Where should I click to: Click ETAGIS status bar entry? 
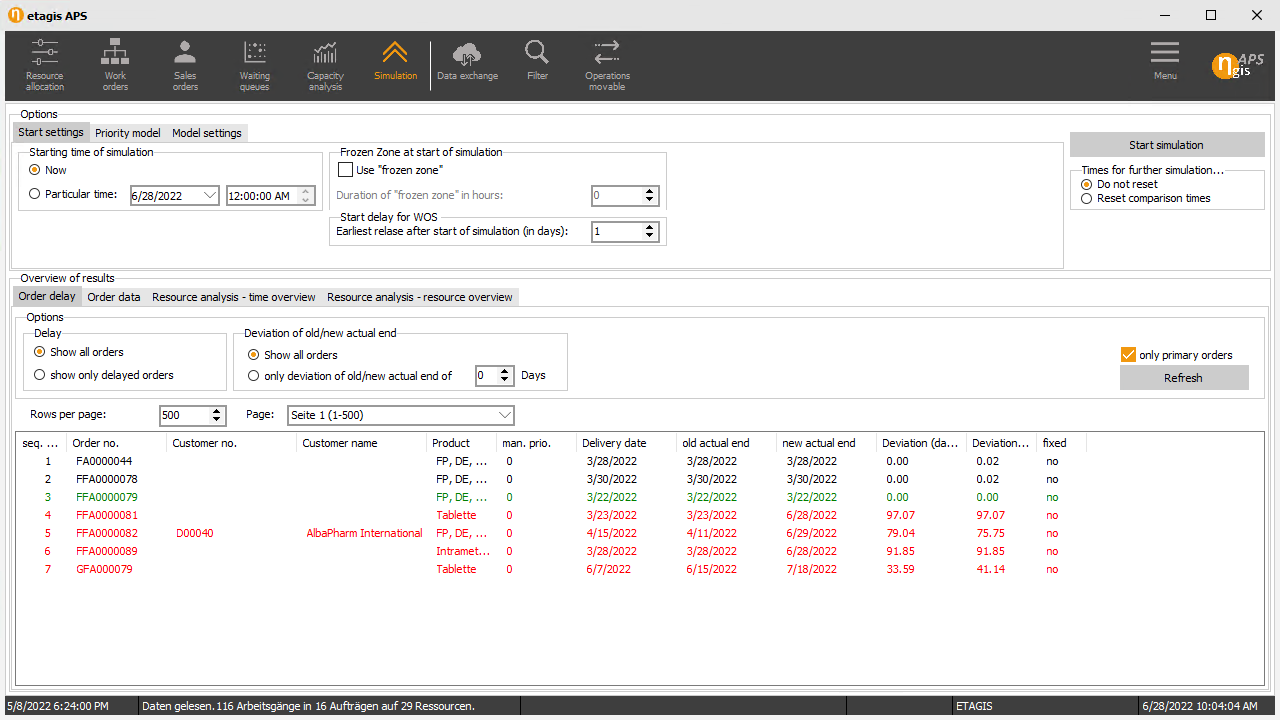pos(974,706)
